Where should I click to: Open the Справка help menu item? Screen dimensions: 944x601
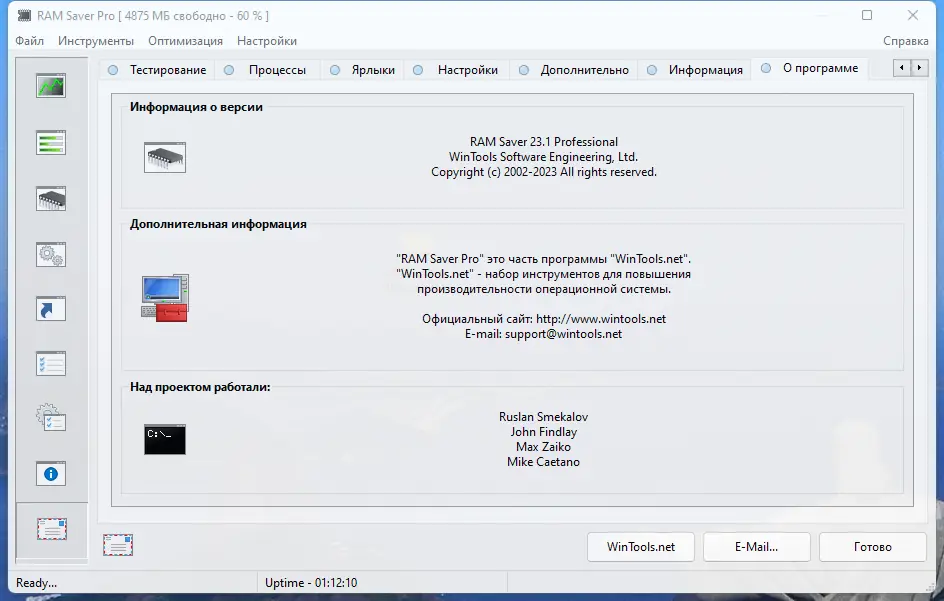pos(905,41)
